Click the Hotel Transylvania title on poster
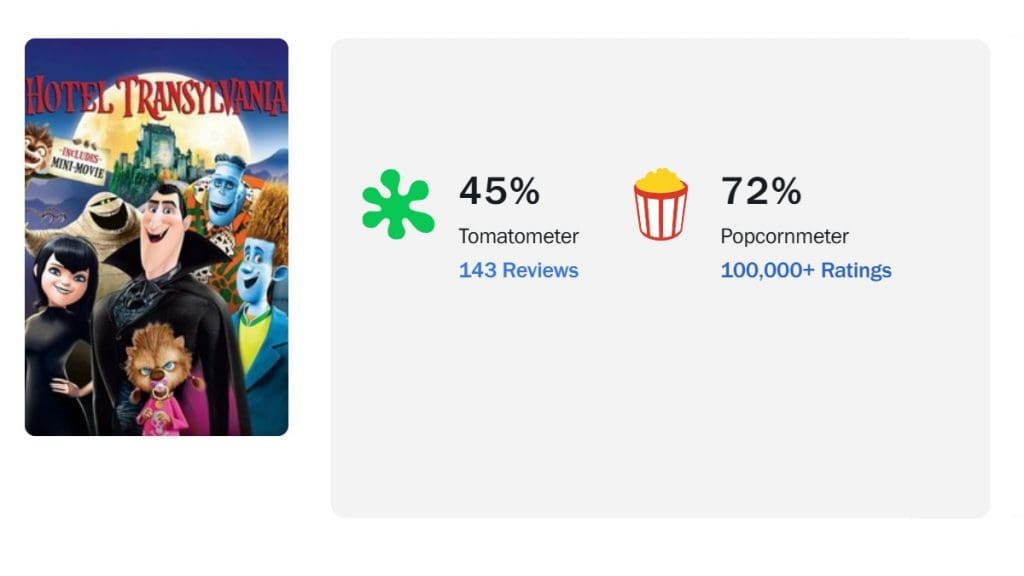The image size is (1024, 576). click(x=156, y=95)
